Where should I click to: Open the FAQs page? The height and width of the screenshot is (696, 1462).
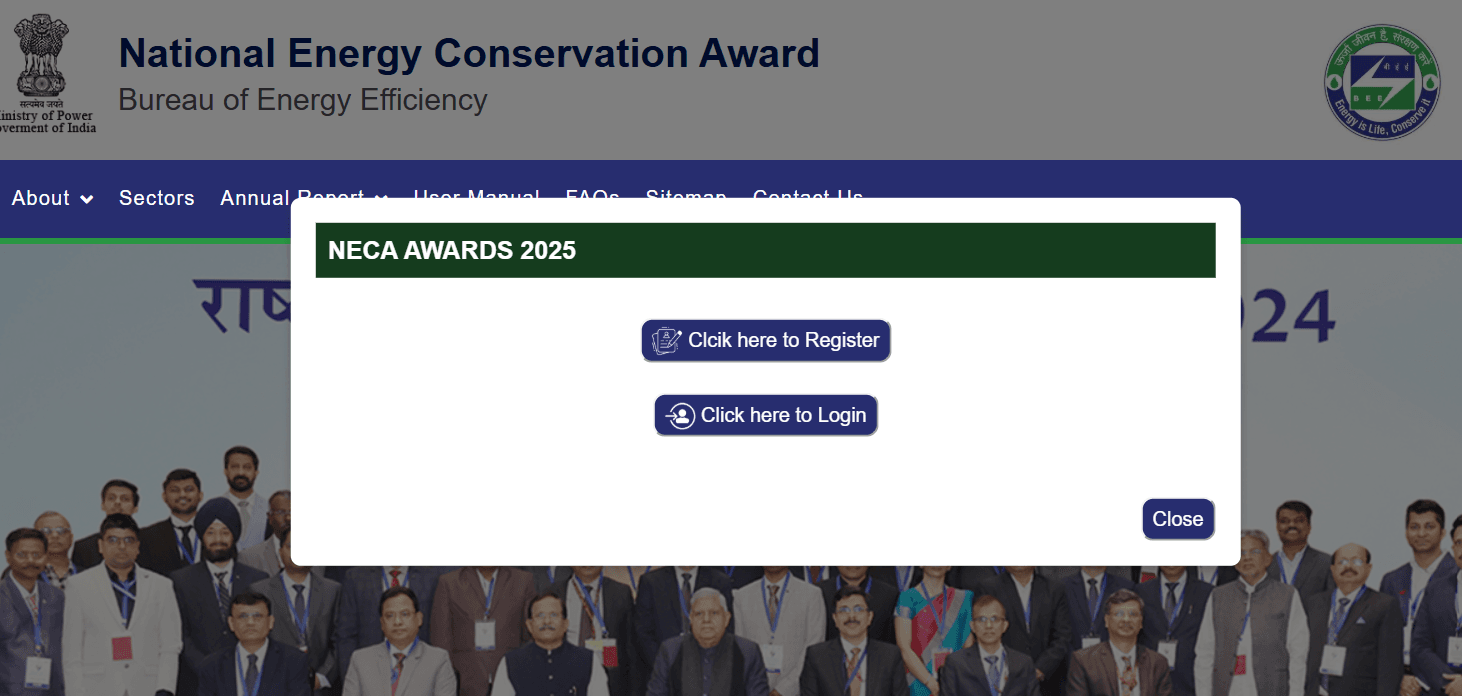click(592, 196)
